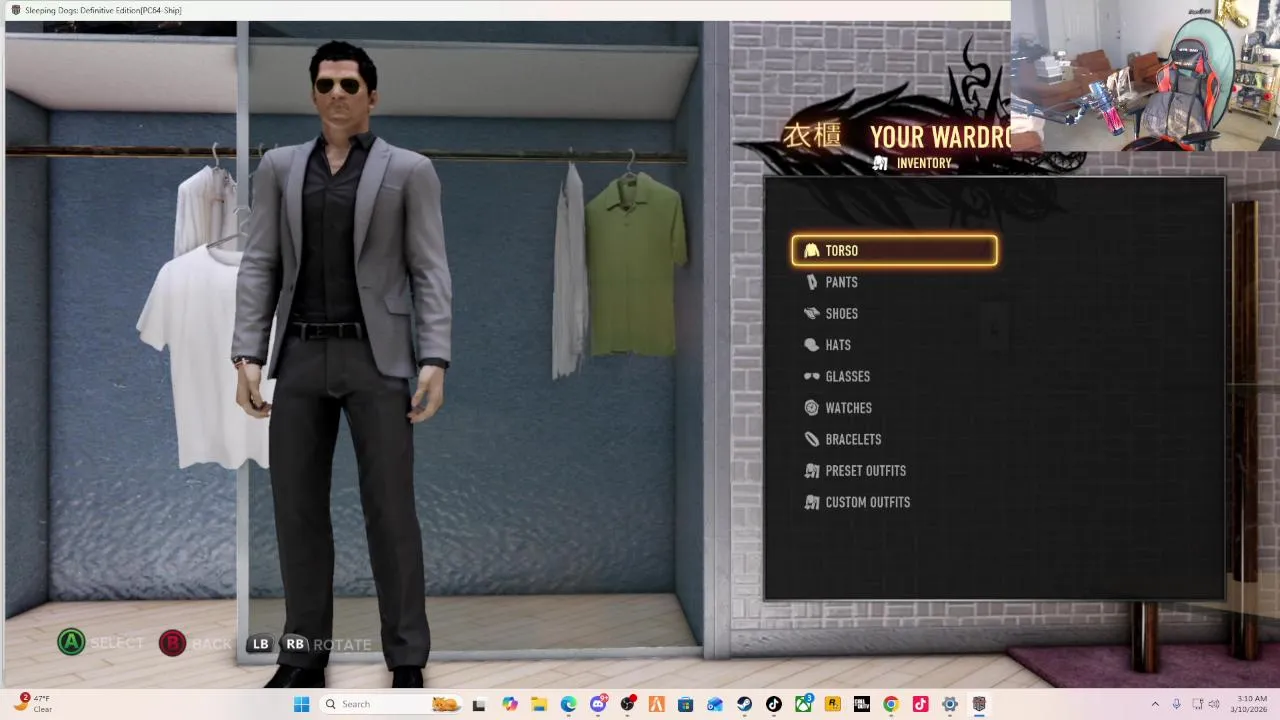
Task: Rotate character with RB button prompt
Action: click(295, 644)
